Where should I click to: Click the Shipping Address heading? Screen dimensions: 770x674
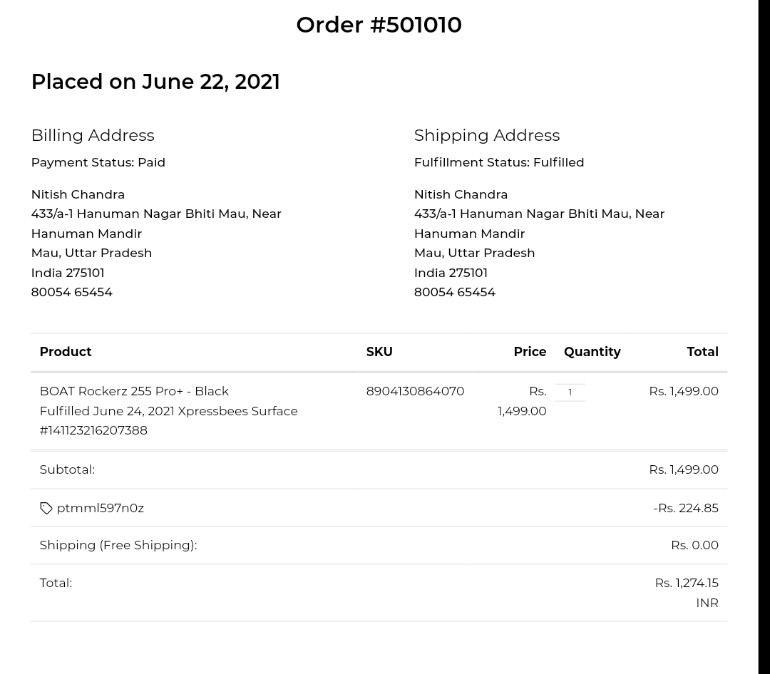point(487,135)
